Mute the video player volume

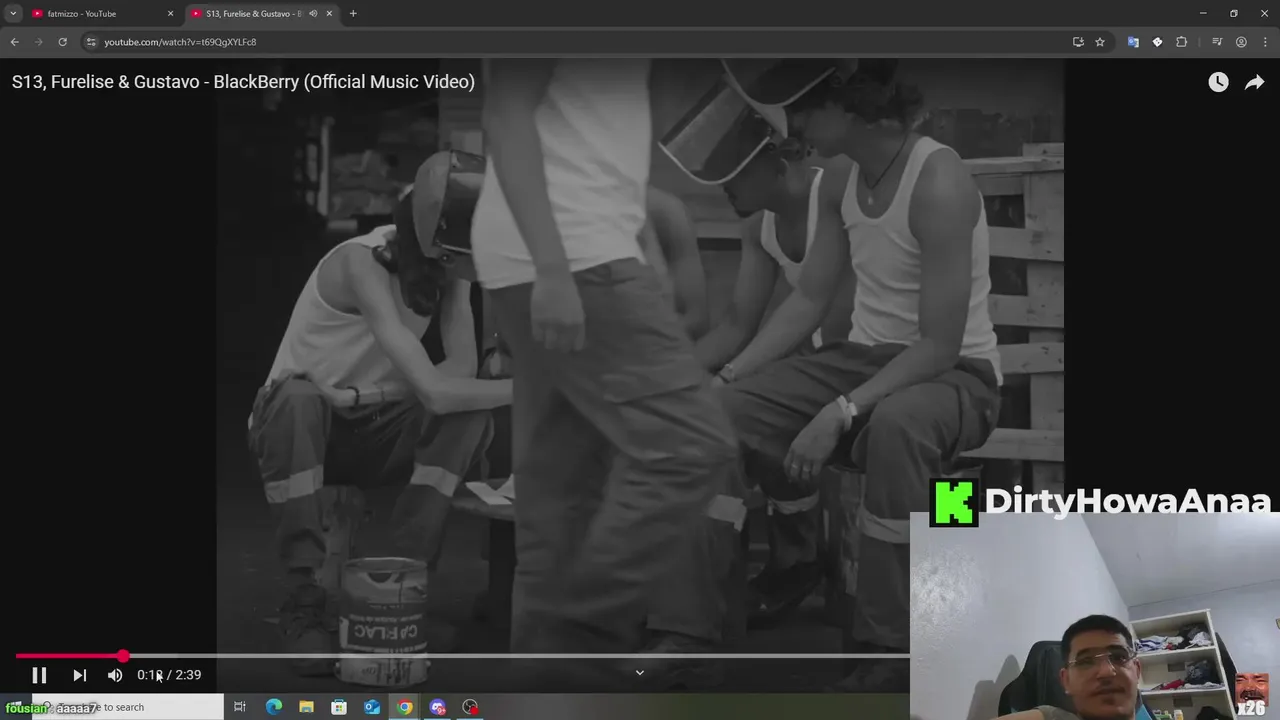point(115,675)
